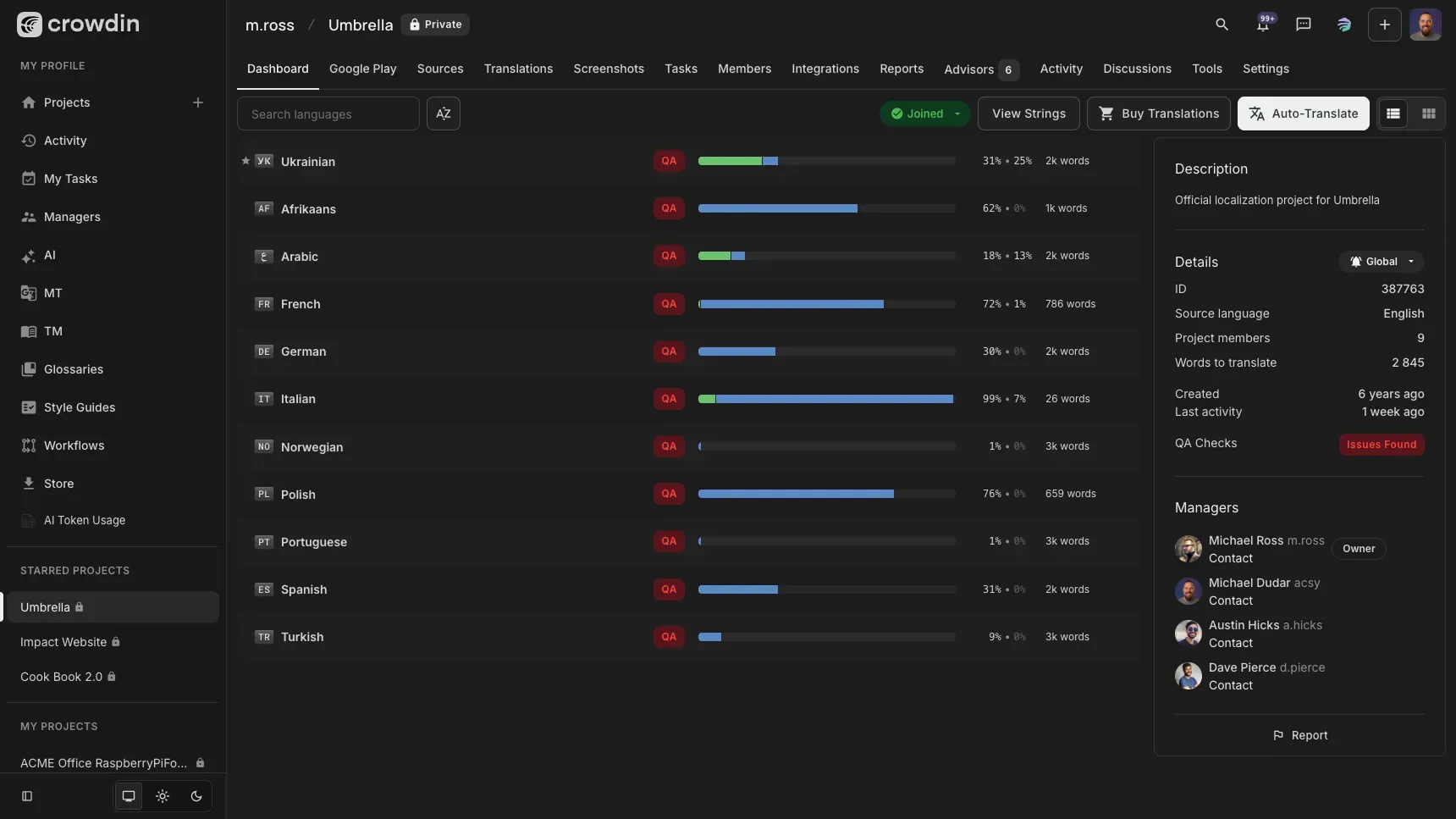Switch to list view layout
The image size is (1456, 819).
[x=1393, y=113]
